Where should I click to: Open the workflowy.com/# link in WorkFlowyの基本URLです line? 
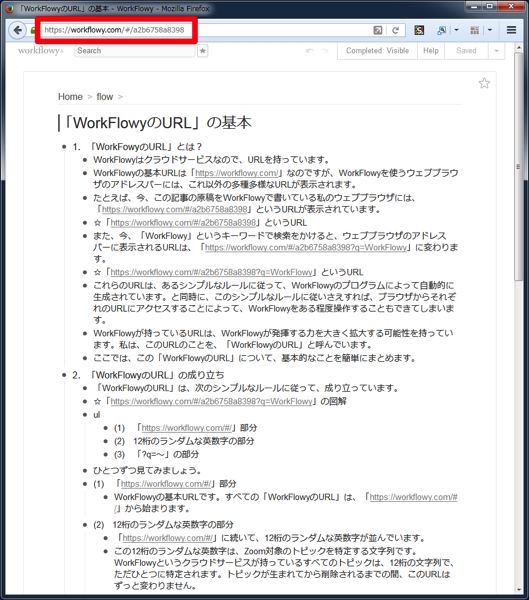point(413,497)
